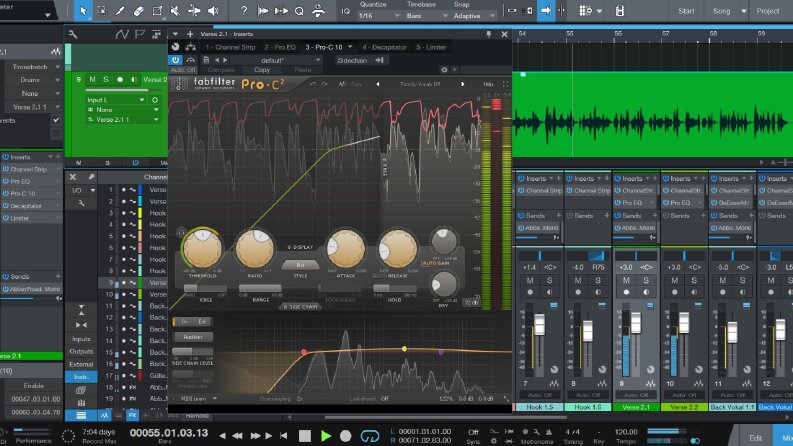Click the Knee slider in Pro-C 2
Viewport: 793px width, 446px height.
(x=205, y=288)
